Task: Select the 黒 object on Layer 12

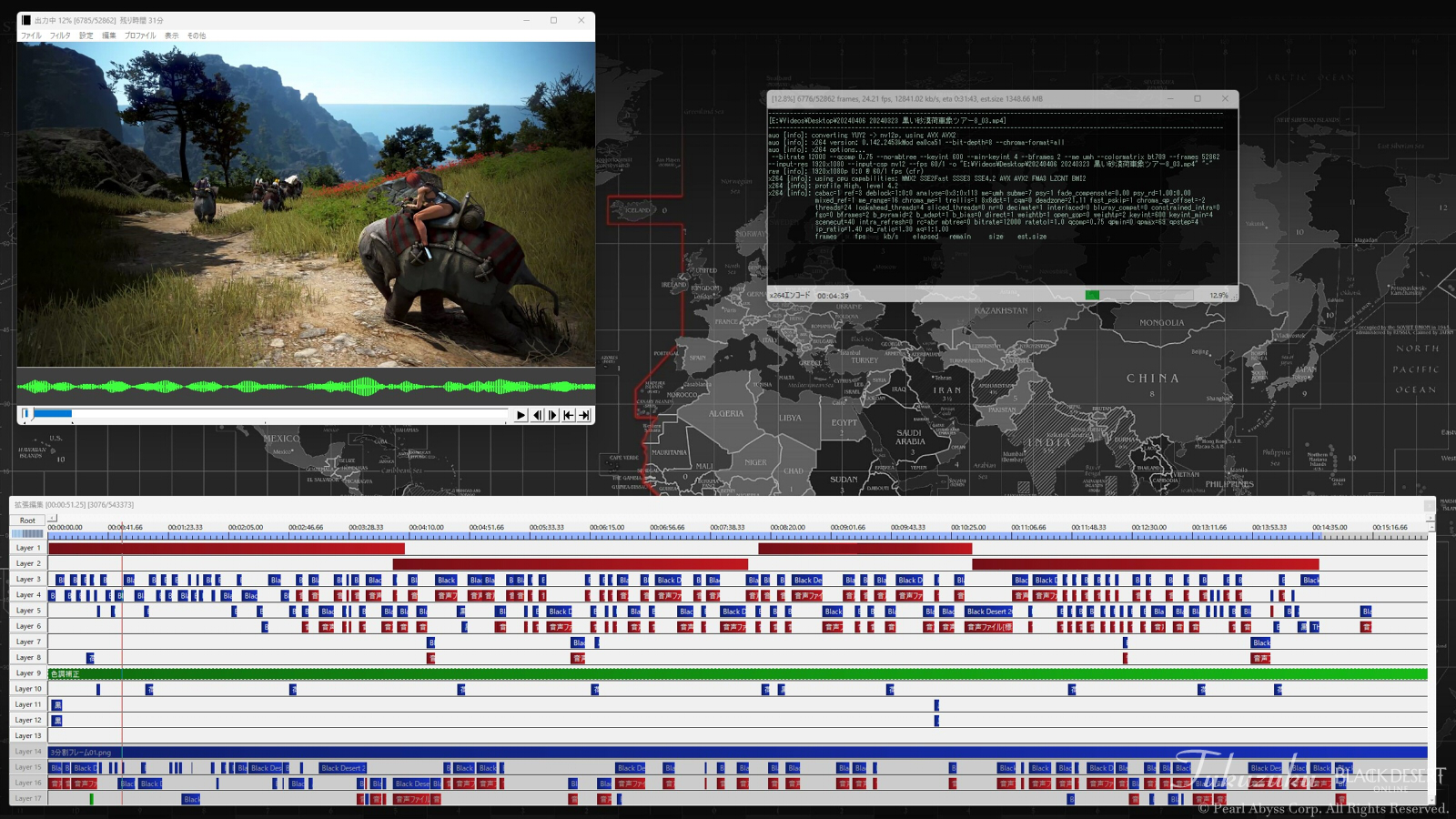Action: (x=56, y=721)
